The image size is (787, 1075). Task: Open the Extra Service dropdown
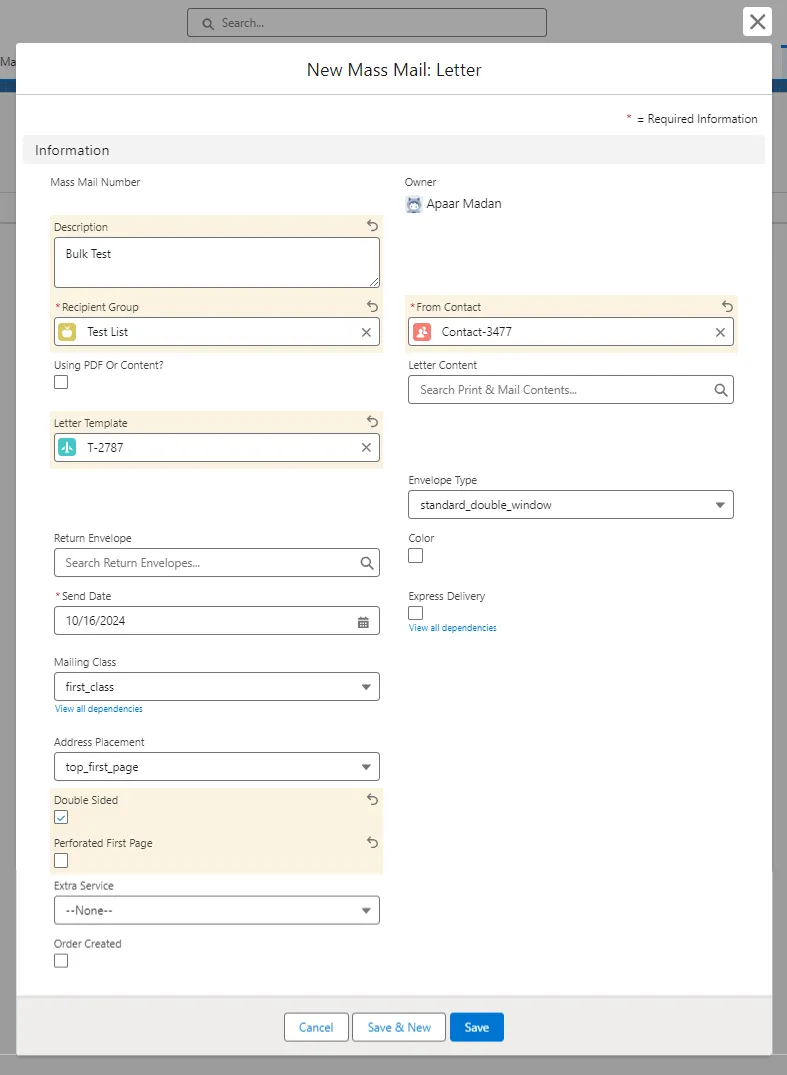(x=216, y=911)
